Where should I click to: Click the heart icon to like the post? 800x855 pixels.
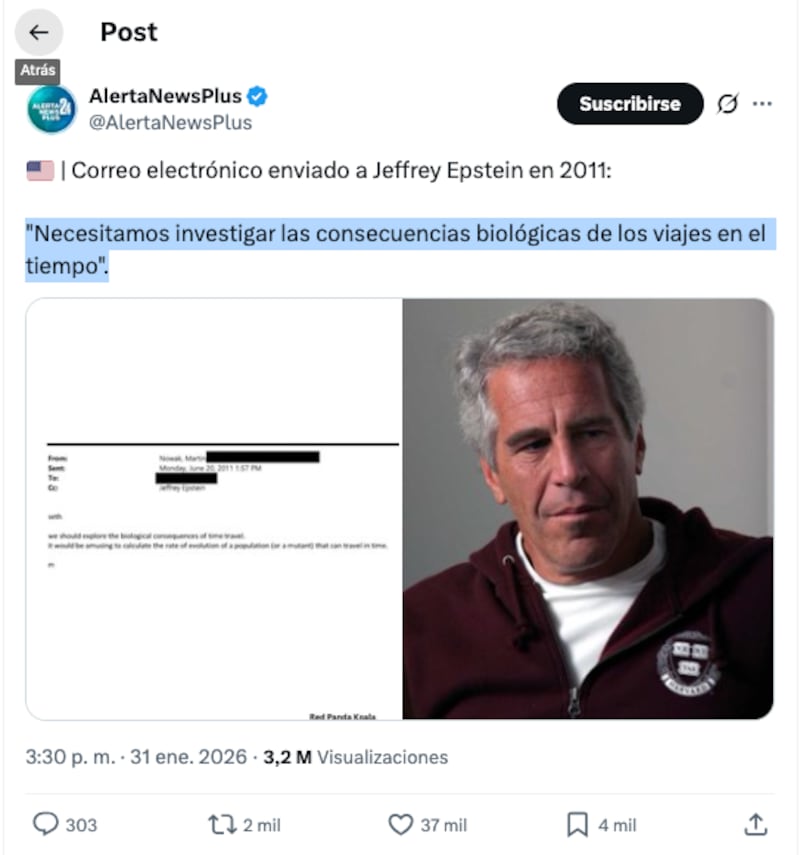click(403, 825)
